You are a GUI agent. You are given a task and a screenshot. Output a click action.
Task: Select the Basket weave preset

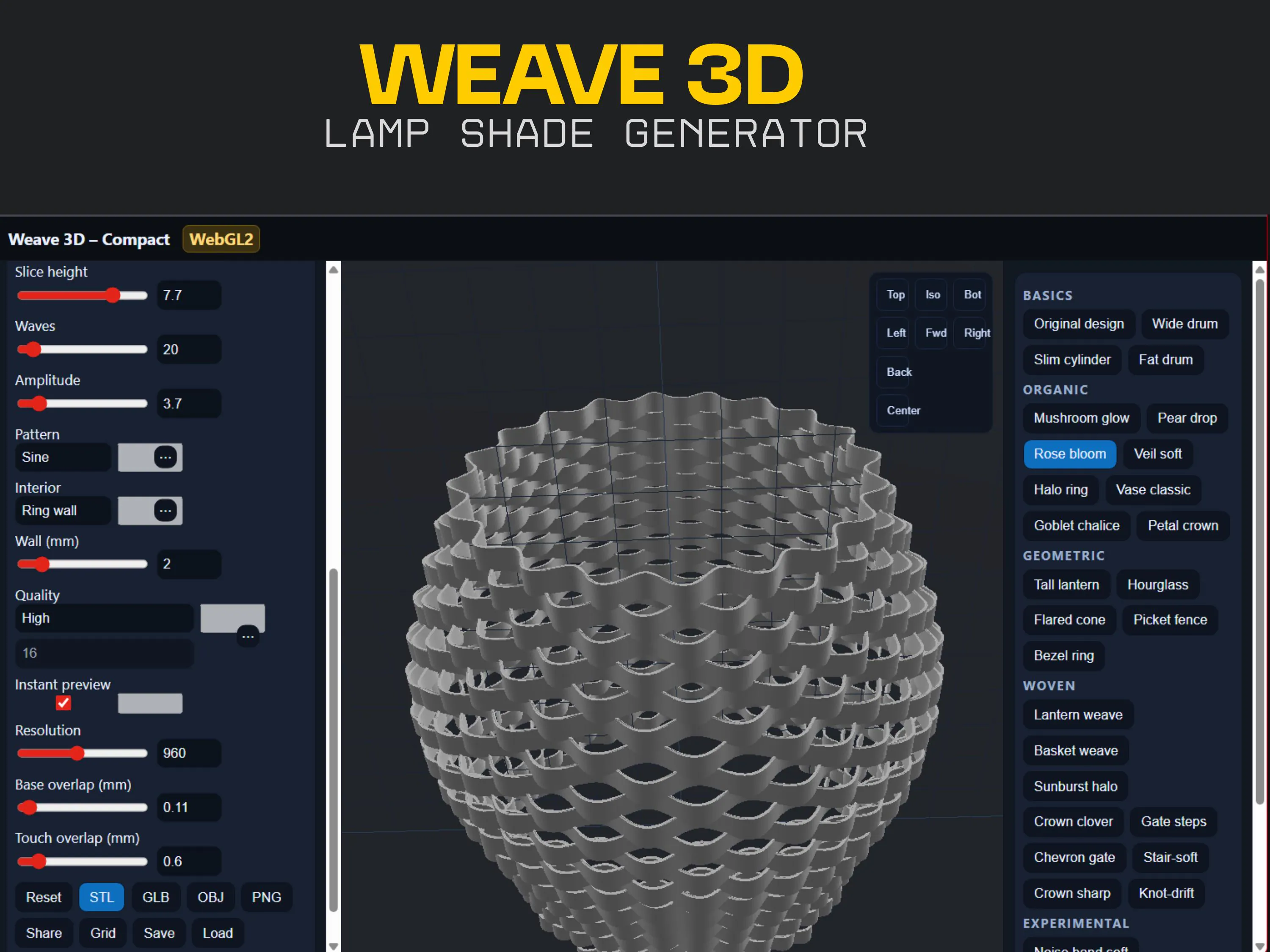point(1075,751)
